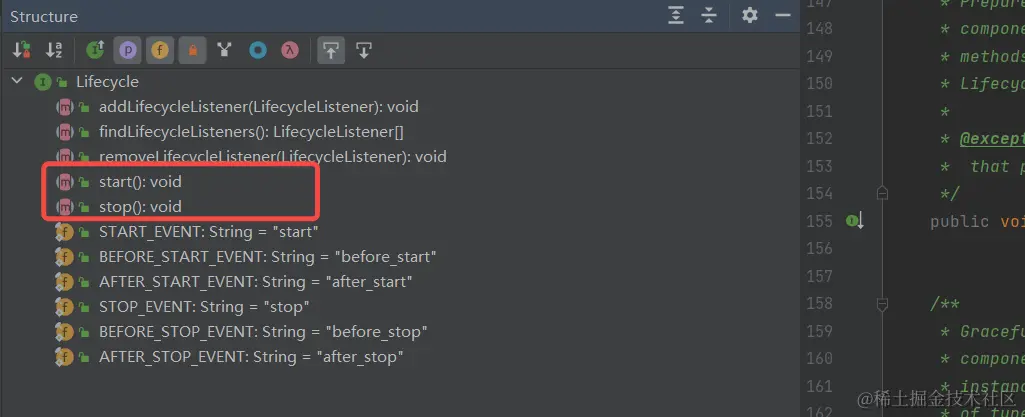Select the start(): void method
Image resolution: width=1025 pixels, height=417 pixels.
click(x=140, y=182)
